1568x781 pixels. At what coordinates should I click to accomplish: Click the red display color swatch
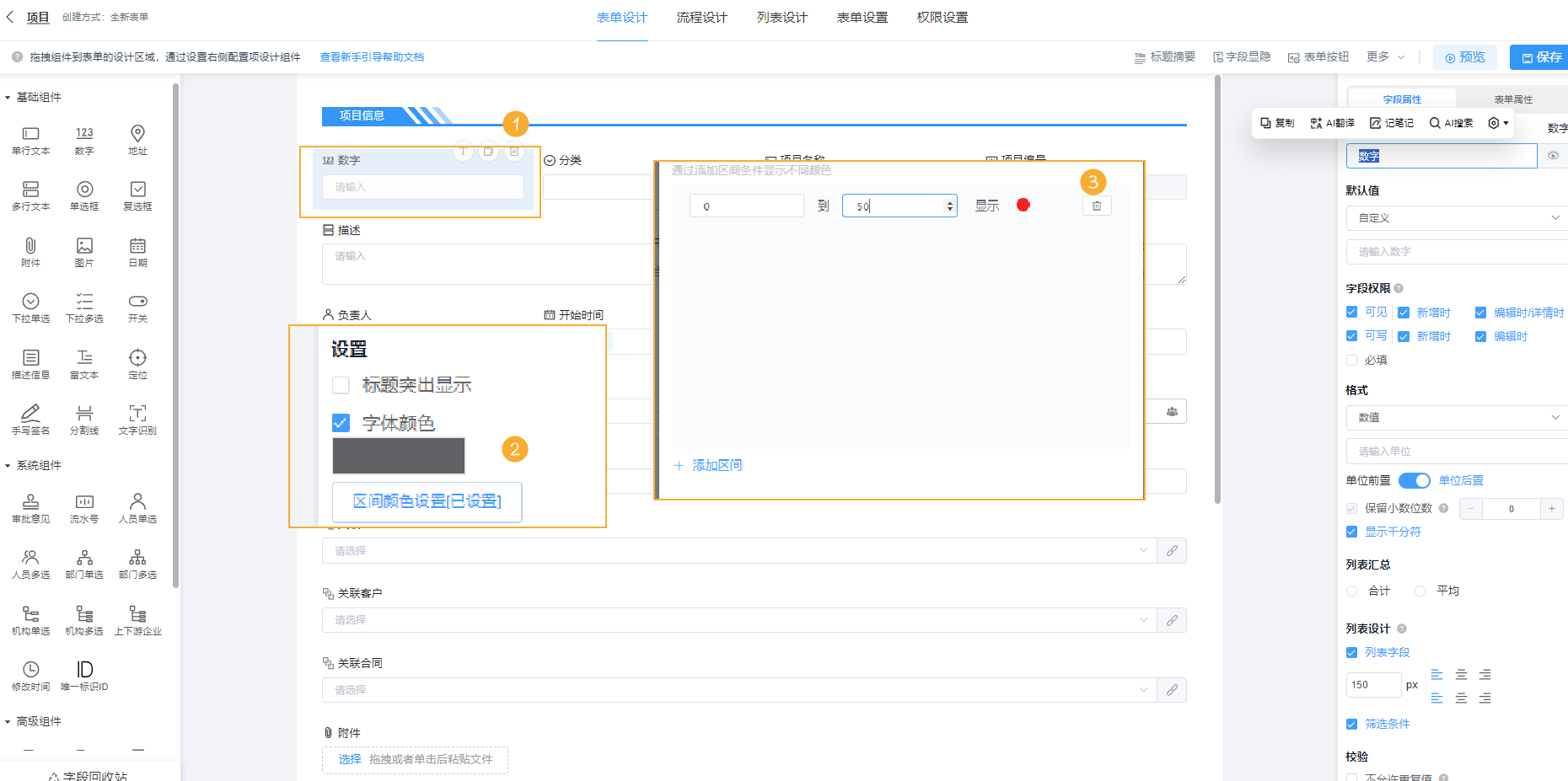click(1023, 204)
